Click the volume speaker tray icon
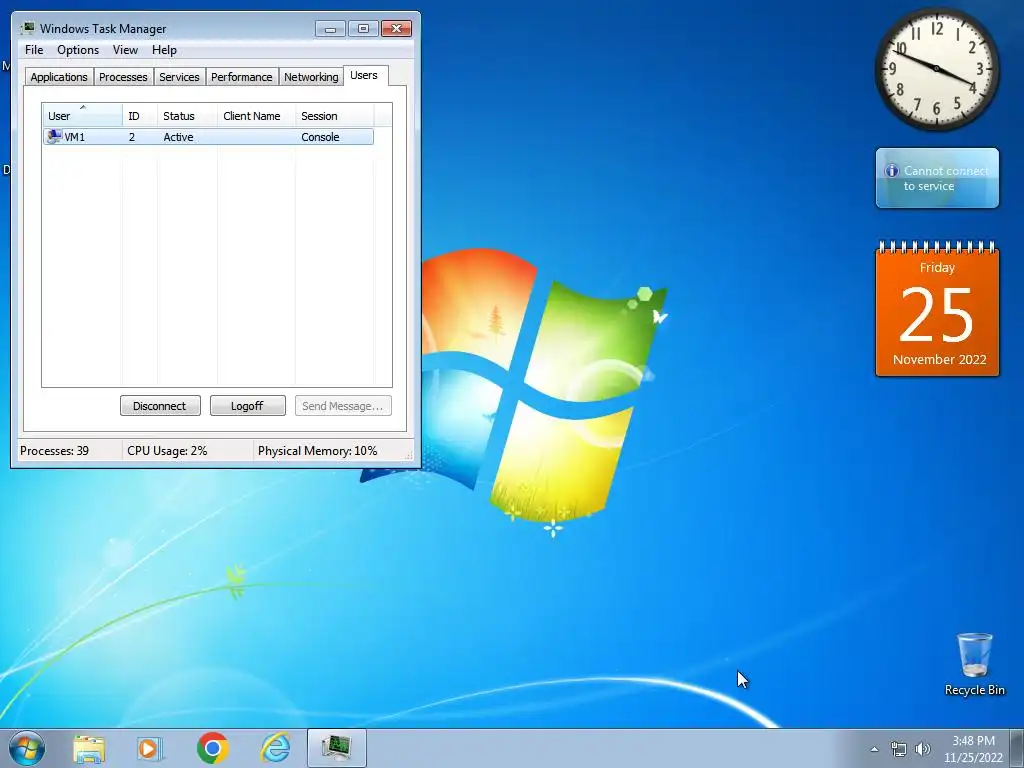The width and height of the screenshot is (1024, 768). 923,749
